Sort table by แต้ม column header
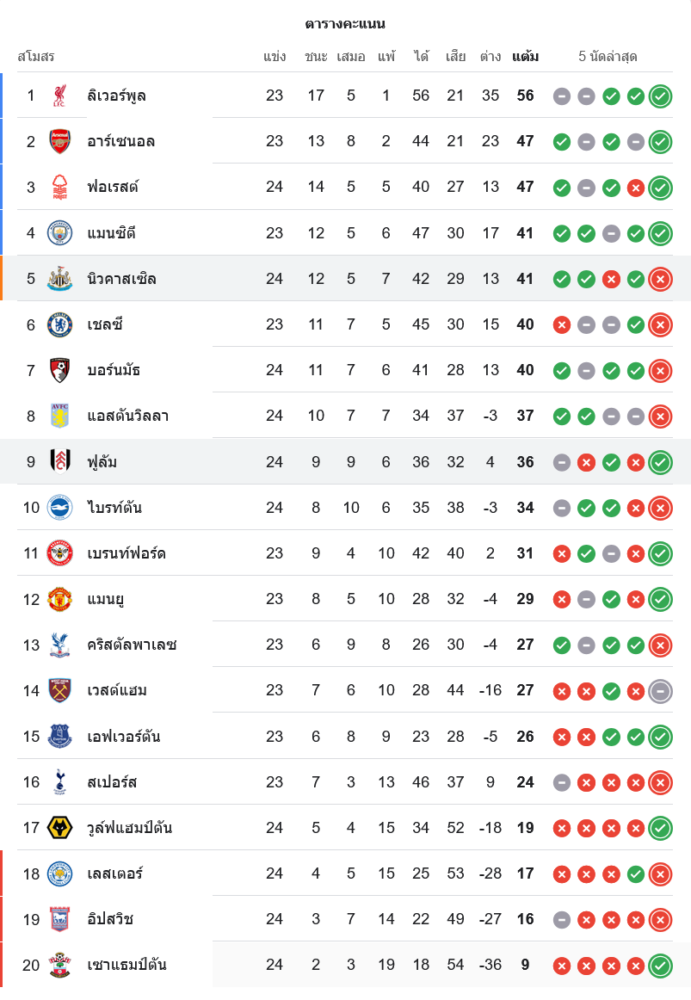The height and width of the screenshot is (1000, 691). pyautogui.click(x=525, y=57)
